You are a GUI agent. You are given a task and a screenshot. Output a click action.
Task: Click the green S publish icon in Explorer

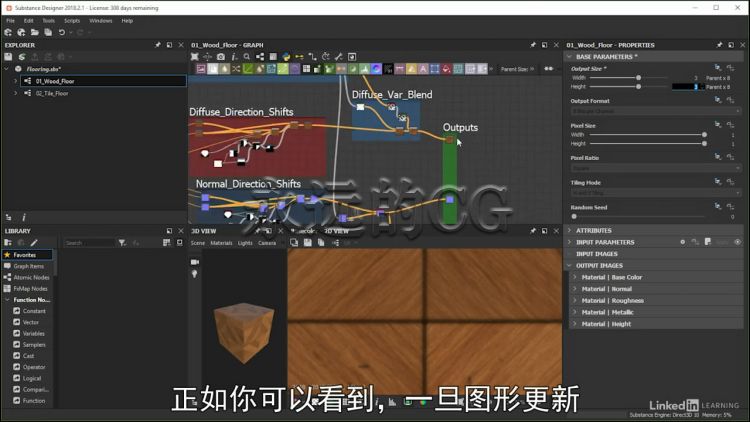(x=22, y=56)
